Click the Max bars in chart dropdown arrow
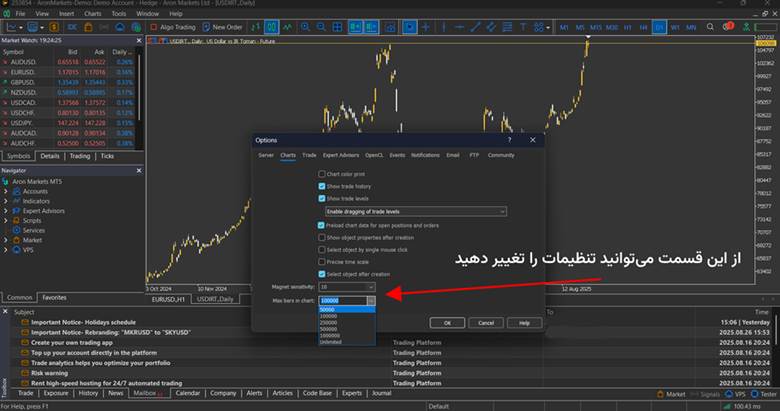780x411 pixels. pyautogui.click(x=371, y=301)
